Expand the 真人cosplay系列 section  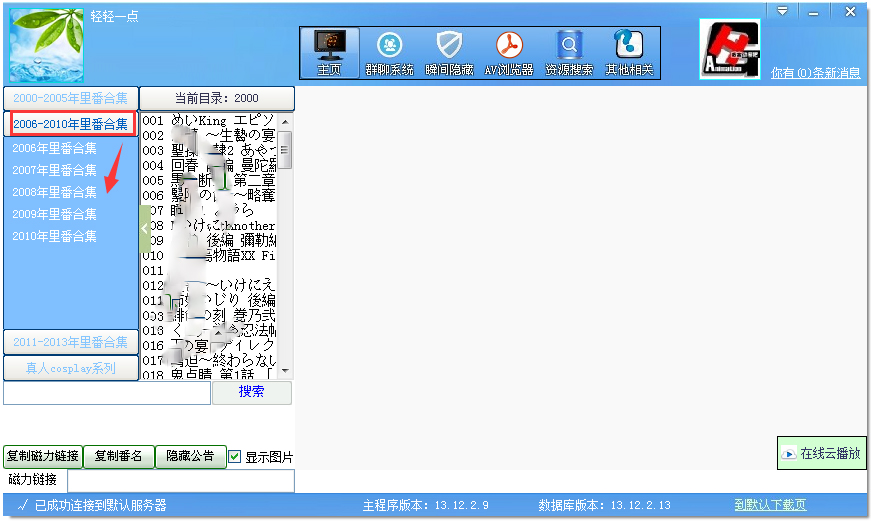[x=71, y=368]
